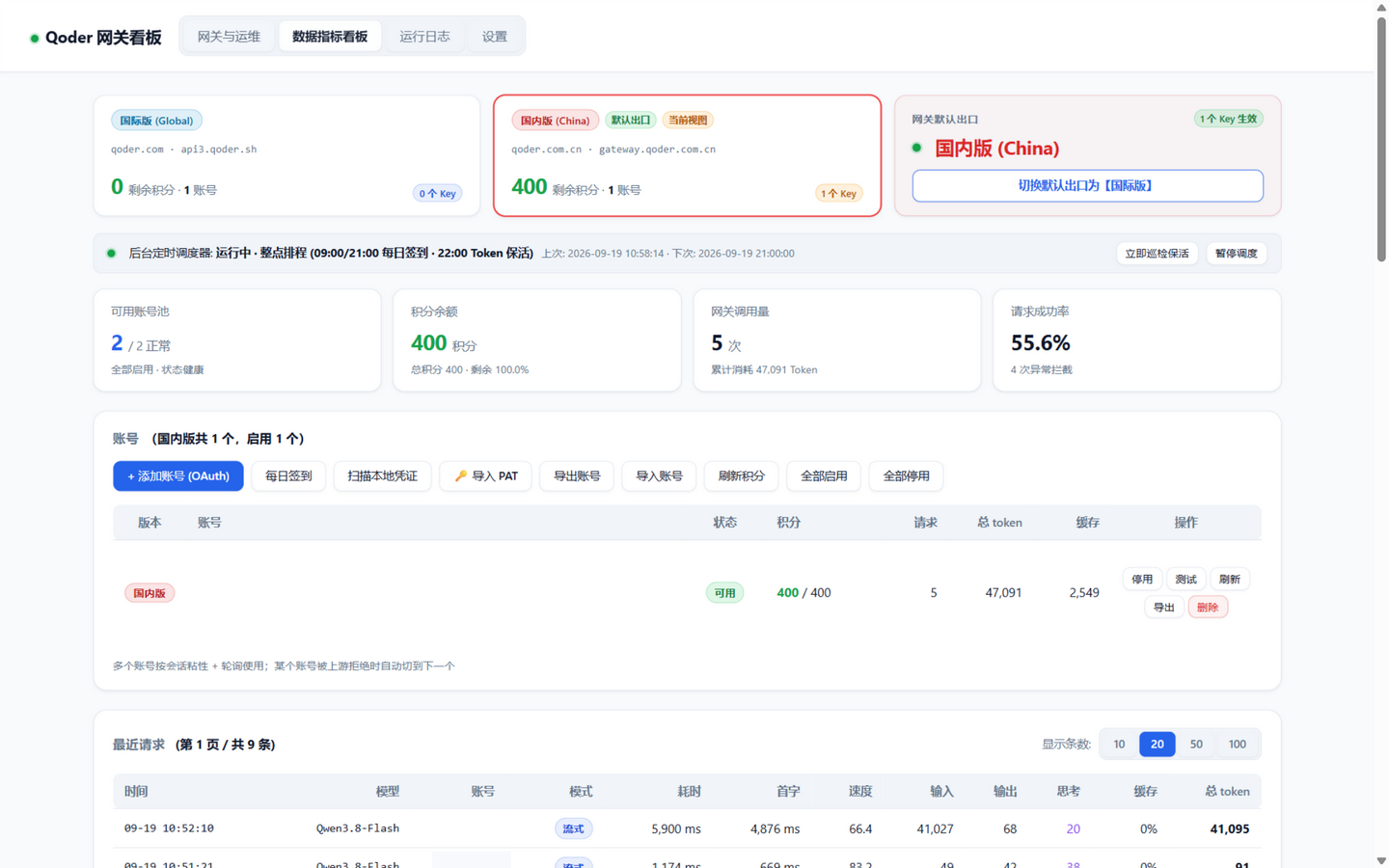Select the 国际版 (Global) card badge
Viewport: 1389px width, 868px height.
[x=156, y=121]
